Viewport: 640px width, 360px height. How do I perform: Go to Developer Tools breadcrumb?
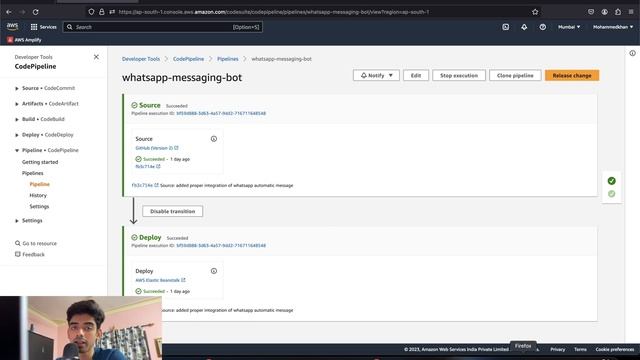point(141,59)
